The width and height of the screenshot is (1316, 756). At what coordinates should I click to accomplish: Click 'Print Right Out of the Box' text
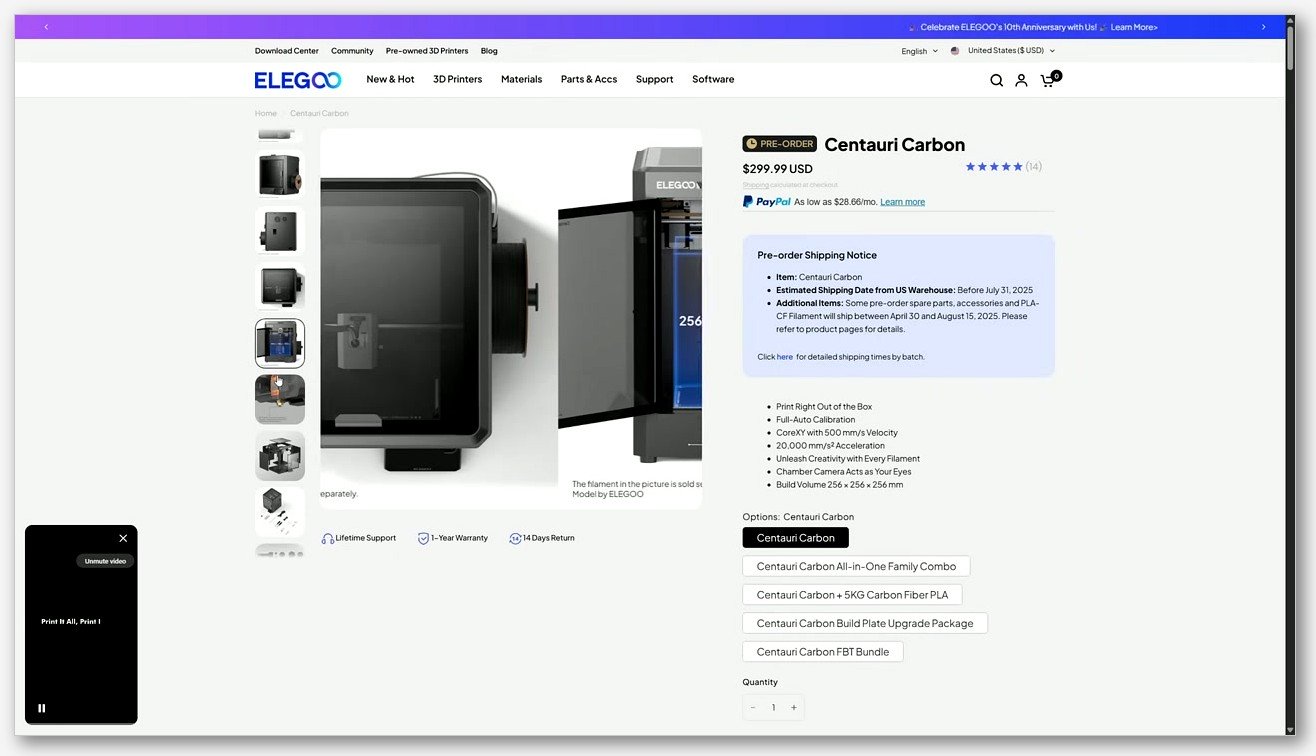point(824,407)
